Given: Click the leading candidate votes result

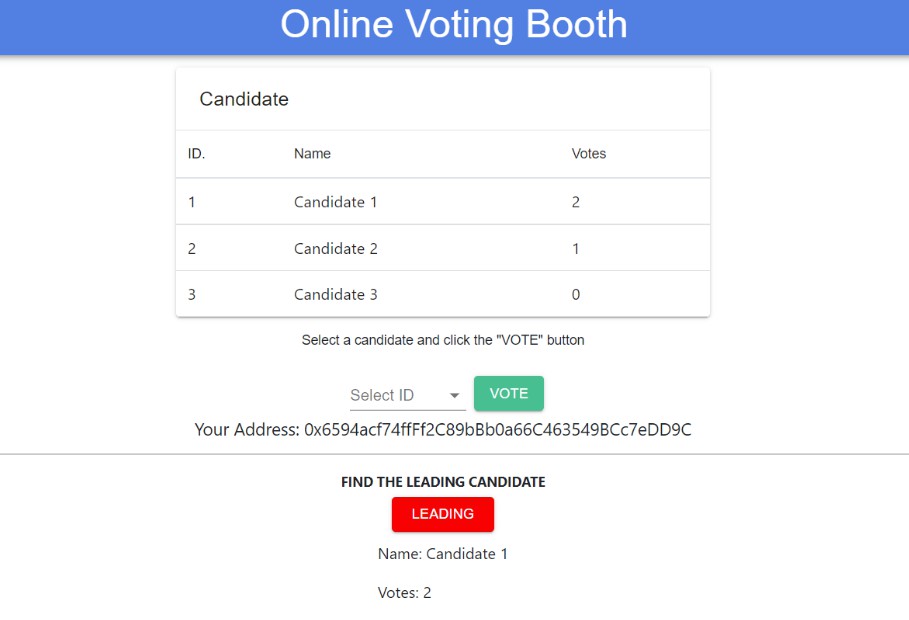Looking at the screenshot, I should pyautogui.click(x=405, y=592).
